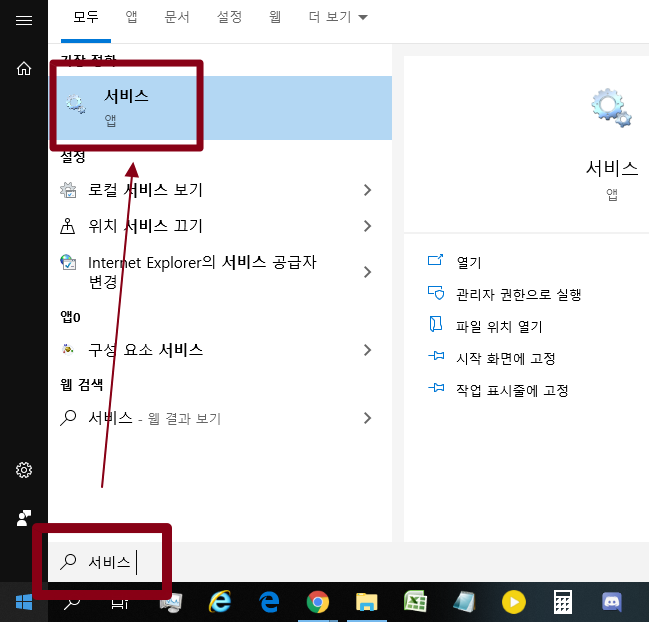The width and height of the screenshot is (649, 622).
Task: Click the magnifier icon beside web result
Action: 68,418
